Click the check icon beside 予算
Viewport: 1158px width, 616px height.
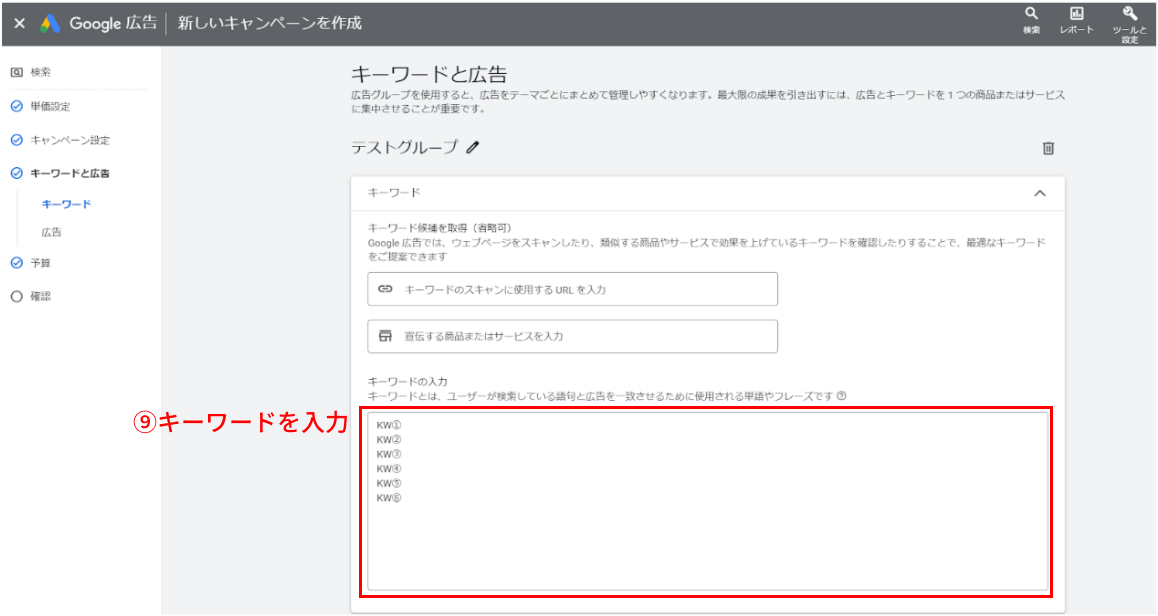[16, 263]
